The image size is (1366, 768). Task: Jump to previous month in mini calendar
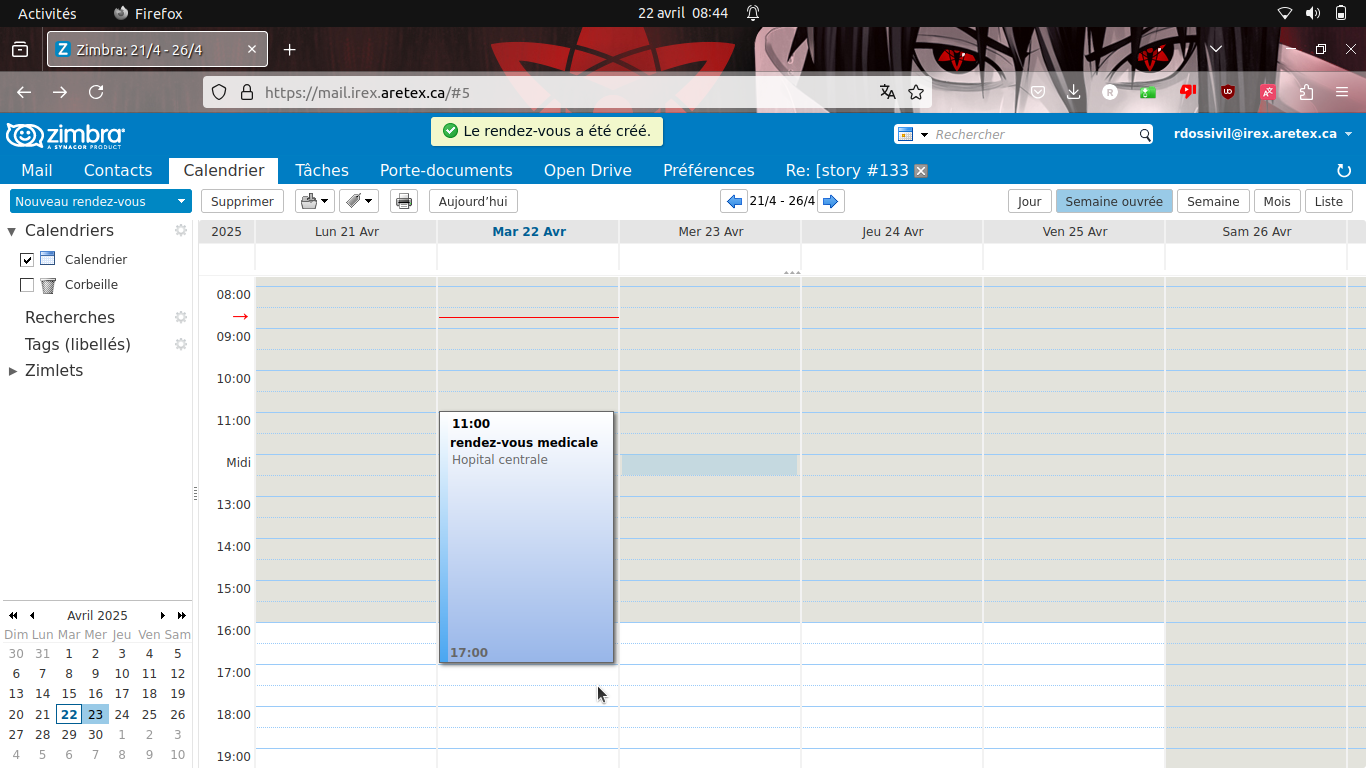coord(32,615)
